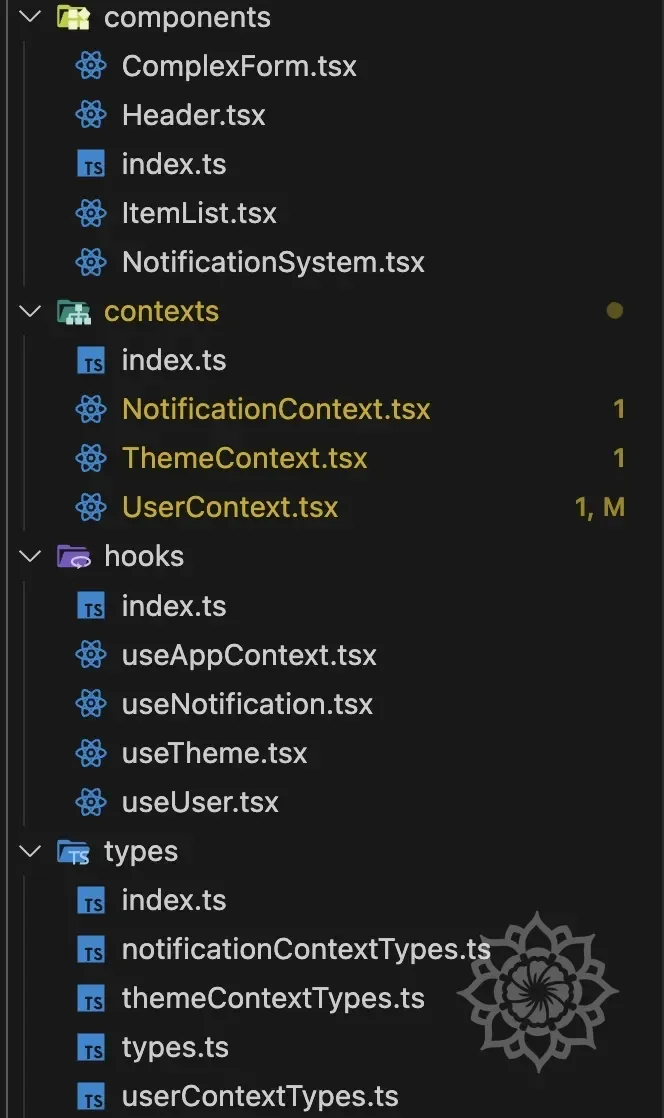Collapse the components folder chevron
Image resolution: width=664 pixels, height=1118 pixels.
(31, 17)
